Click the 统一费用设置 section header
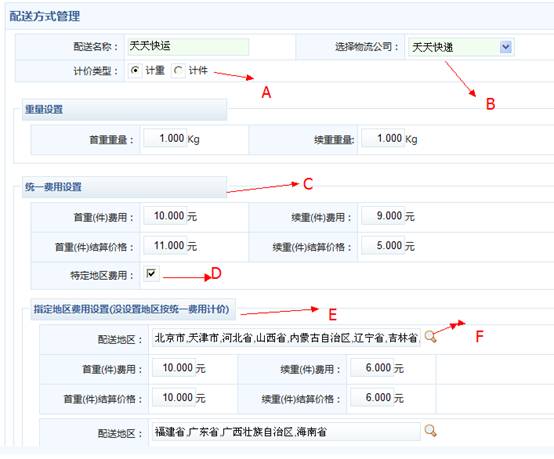 (x=53, y=187)
